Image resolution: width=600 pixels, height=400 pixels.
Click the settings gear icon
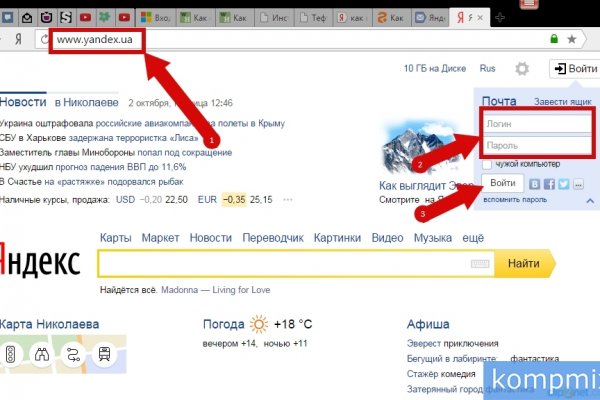click(x=521, y=69)
